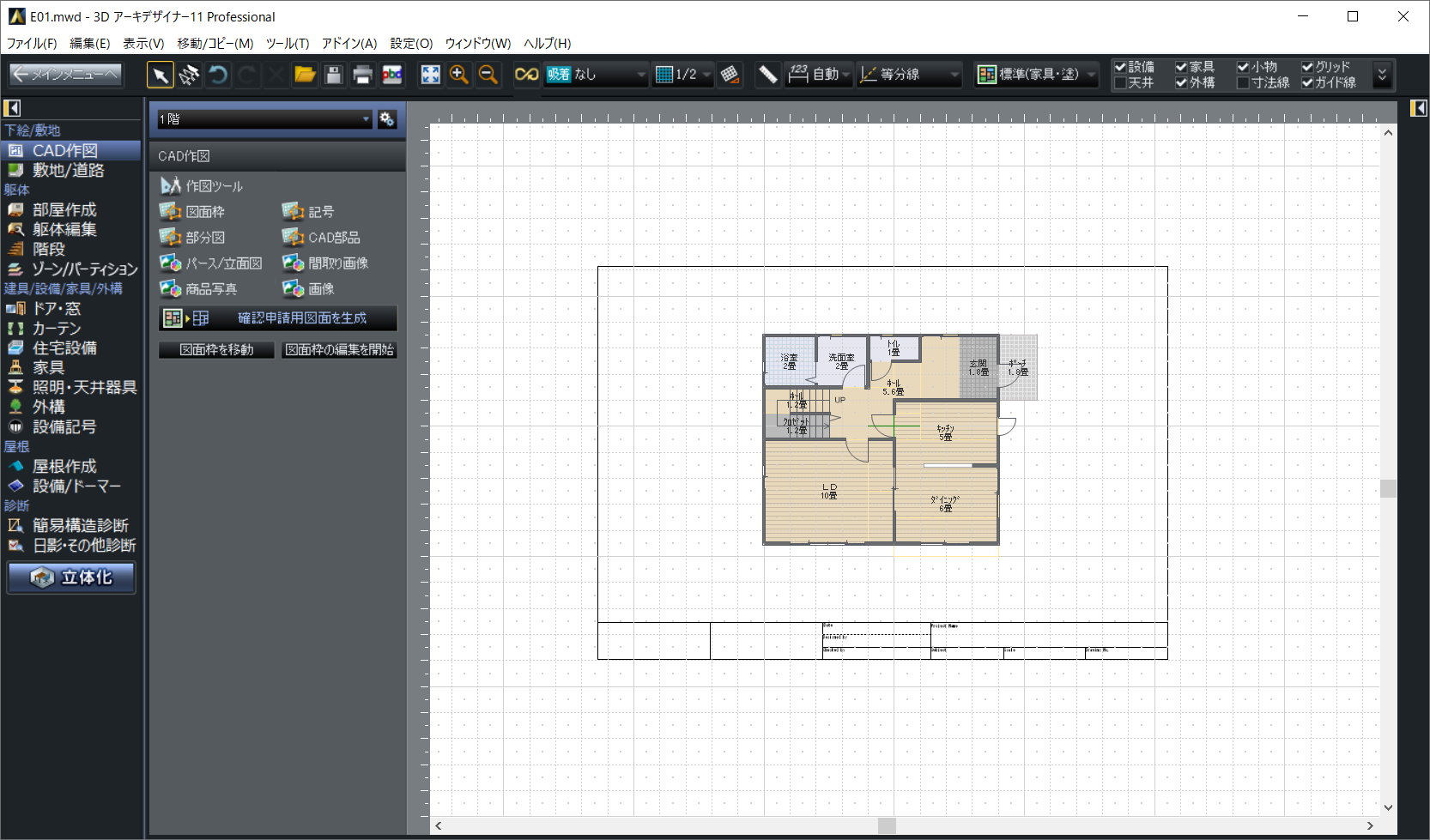Click the 立体化 button
The height and width of the screenshot is (840, 1430).
pos(72,577)
